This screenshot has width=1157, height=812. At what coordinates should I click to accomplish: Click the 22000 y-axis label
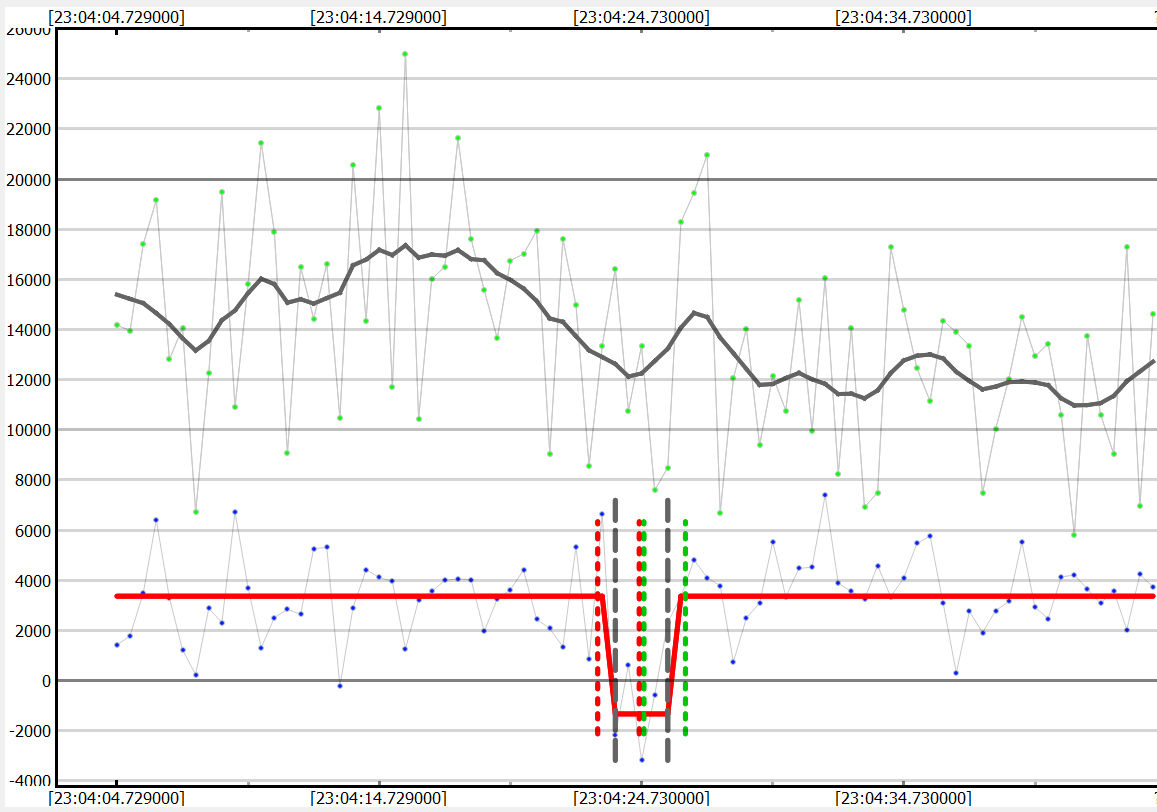click(28, 129)
